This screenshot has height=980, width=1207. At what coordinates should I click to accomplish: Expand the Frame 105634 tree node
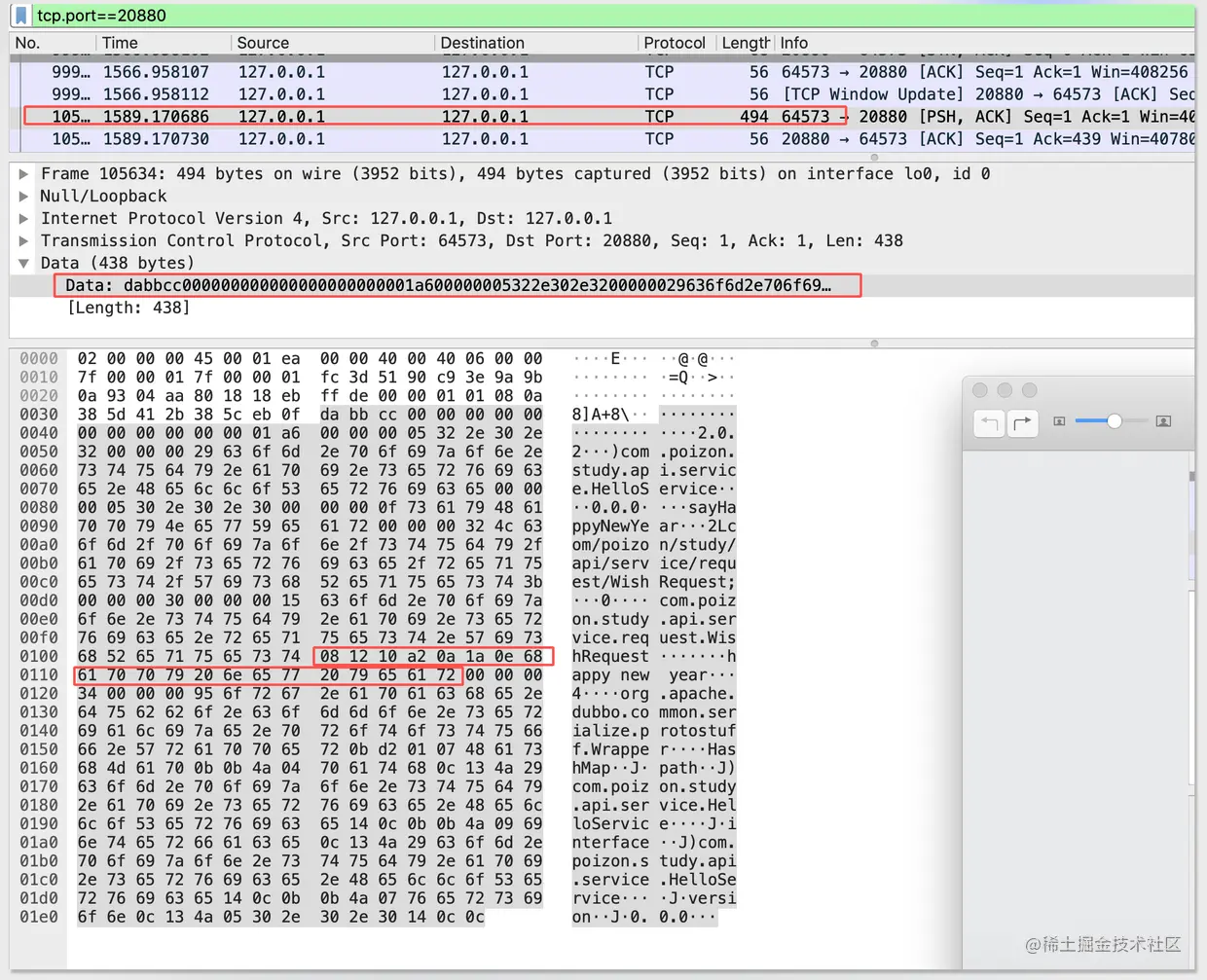[23, 174]
